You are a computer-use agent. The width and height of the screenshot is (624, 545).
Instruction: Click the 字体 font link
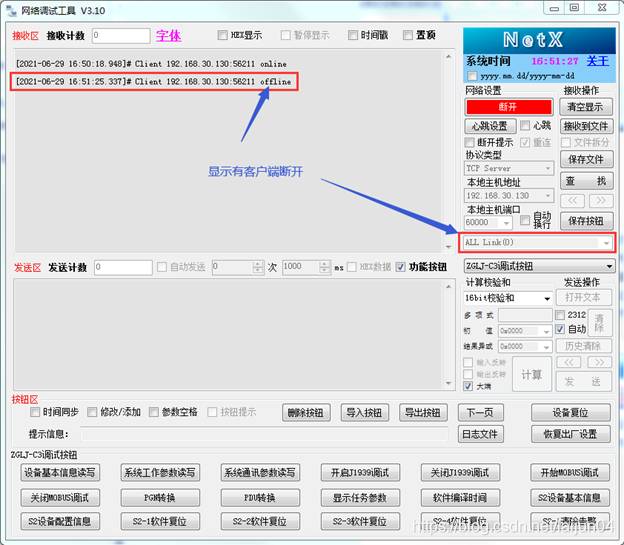(168, 36)
